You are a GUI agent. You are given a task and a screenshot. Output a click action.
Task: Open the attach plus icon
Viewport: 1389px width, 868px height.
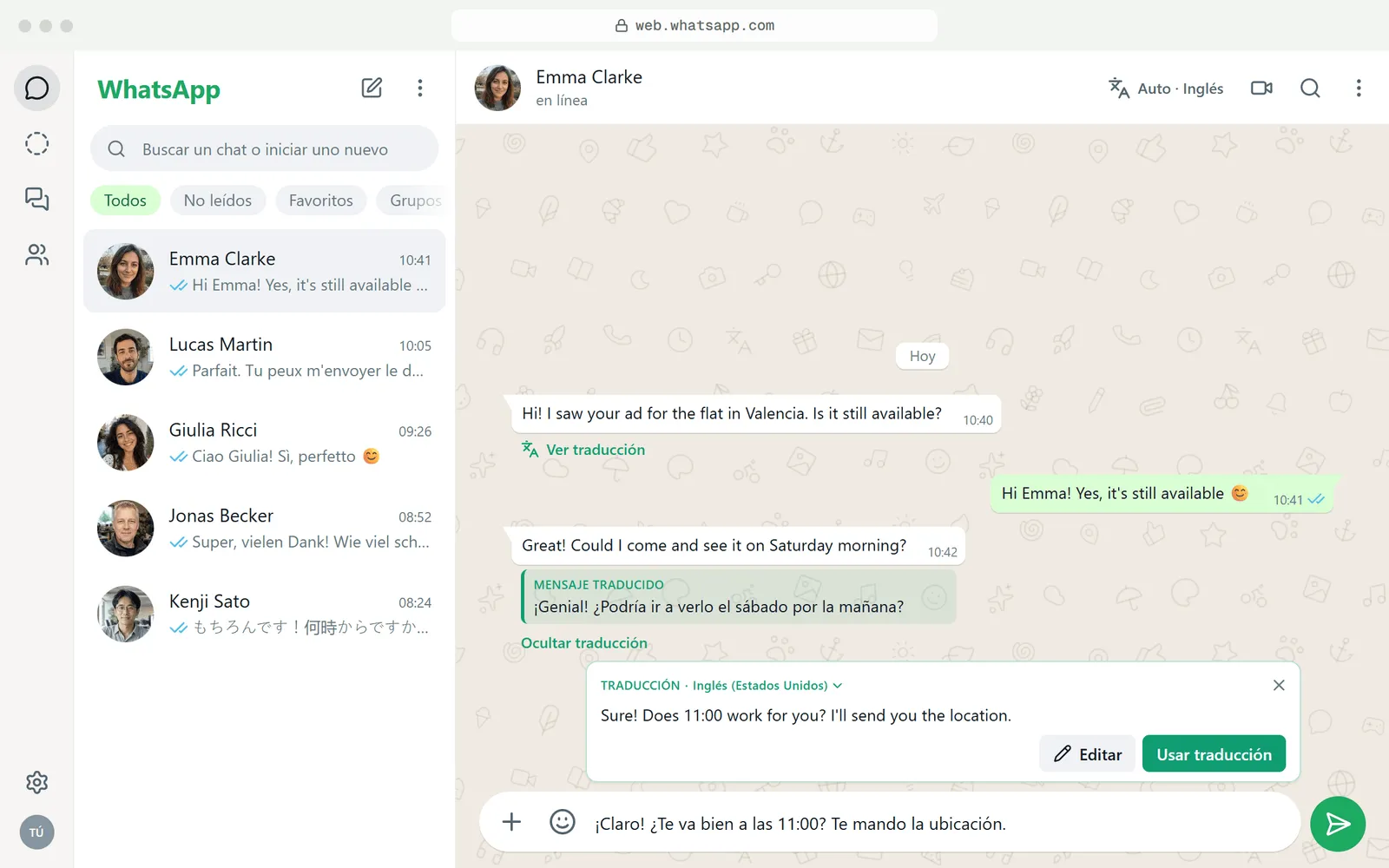pyautogui.click(x=511, y=822)
